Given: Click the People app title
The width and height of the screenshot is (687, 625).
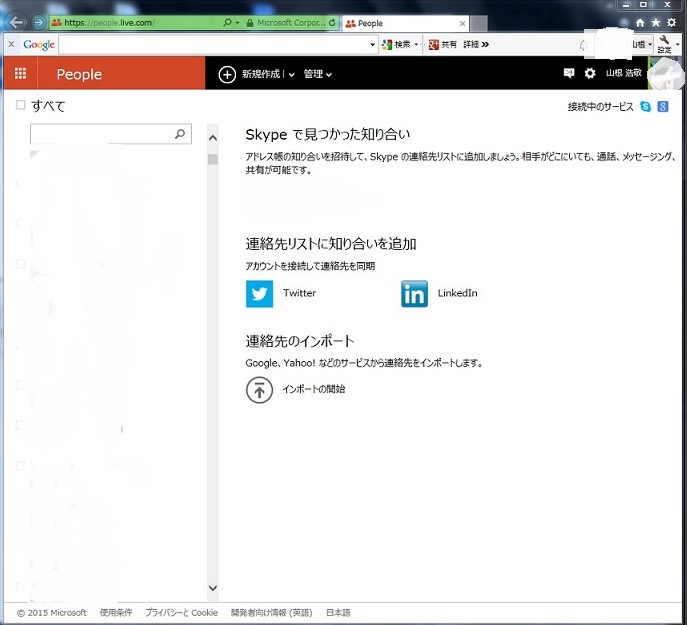Looking at the screenshot, I should (79, 74).
